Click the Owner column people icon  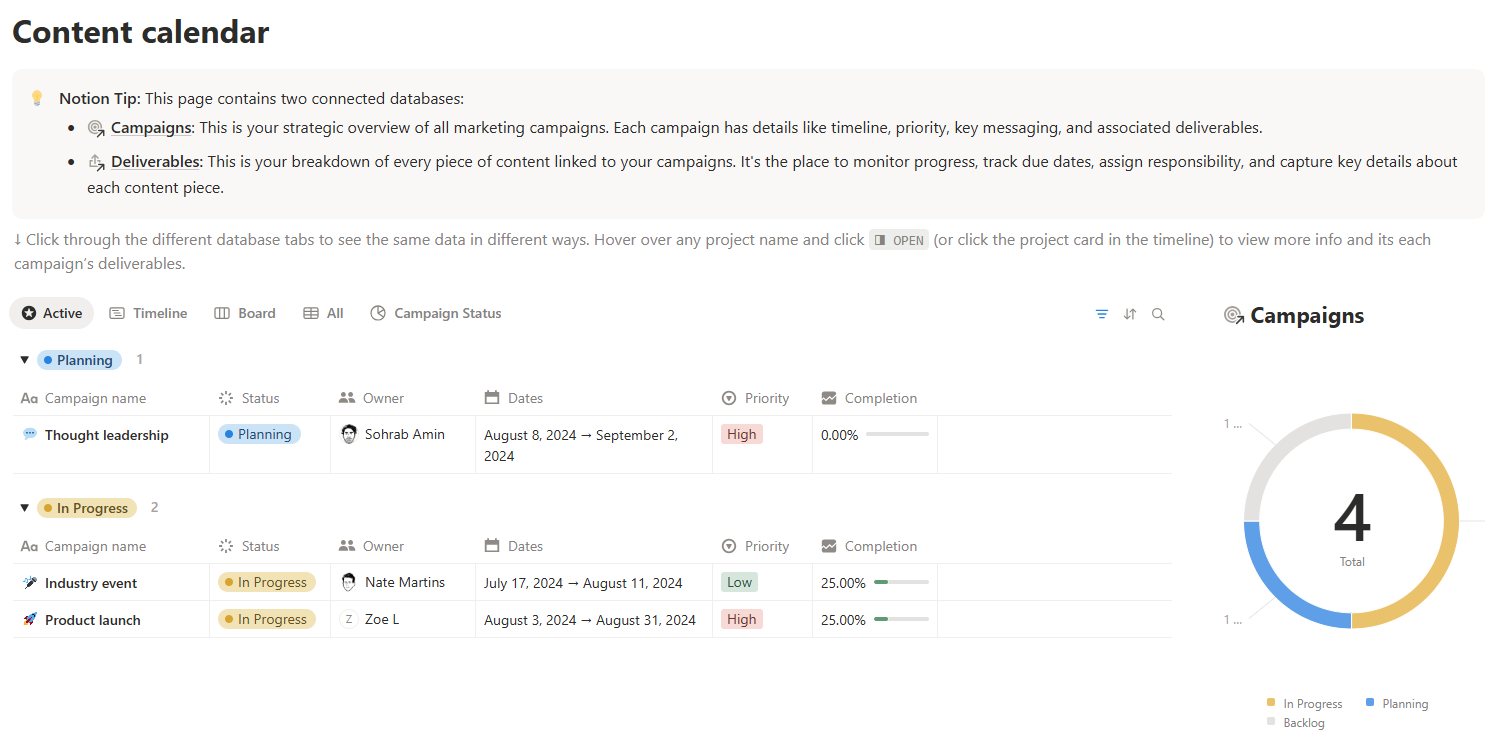pyautogui.click(x=345, y=398)
